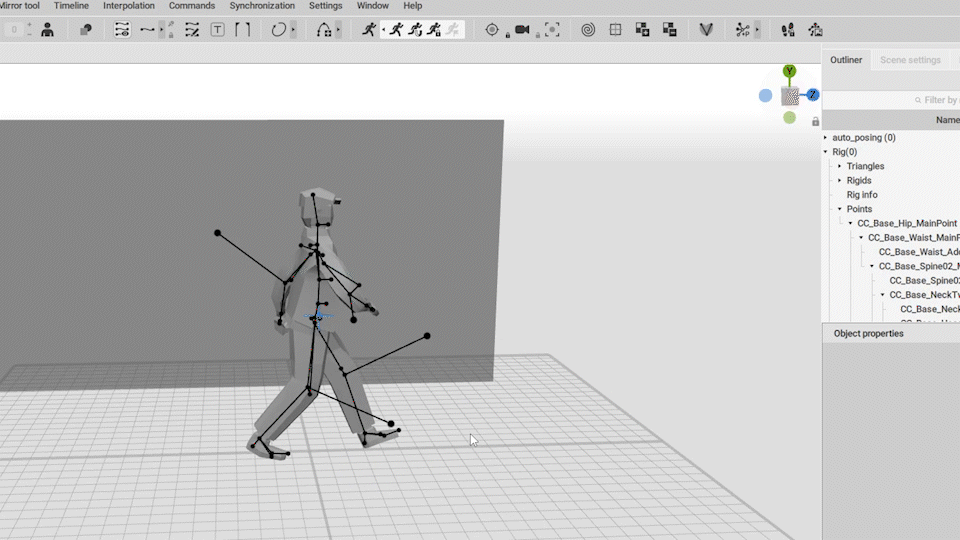Select Rig info in the outliner
The width and height of the screenshot is (960, 540).
click(861, 195)
